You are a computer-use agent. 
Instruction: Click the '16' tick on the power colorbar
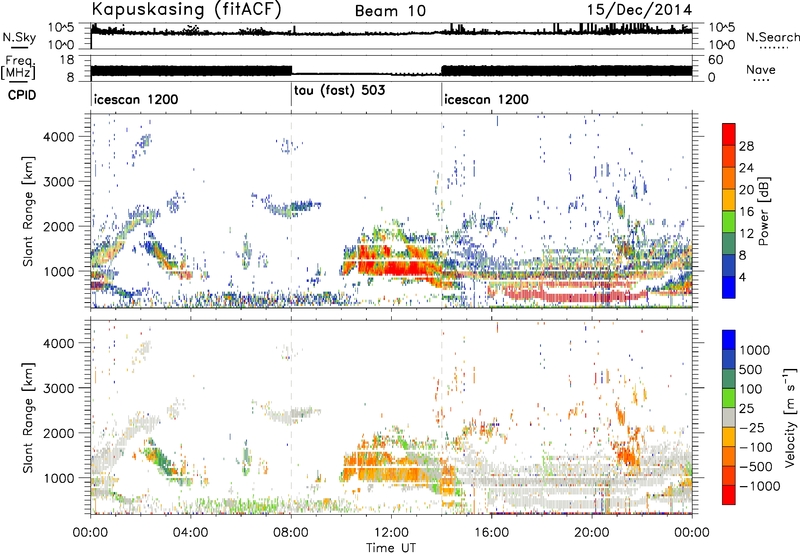click(x=746, y=212)
